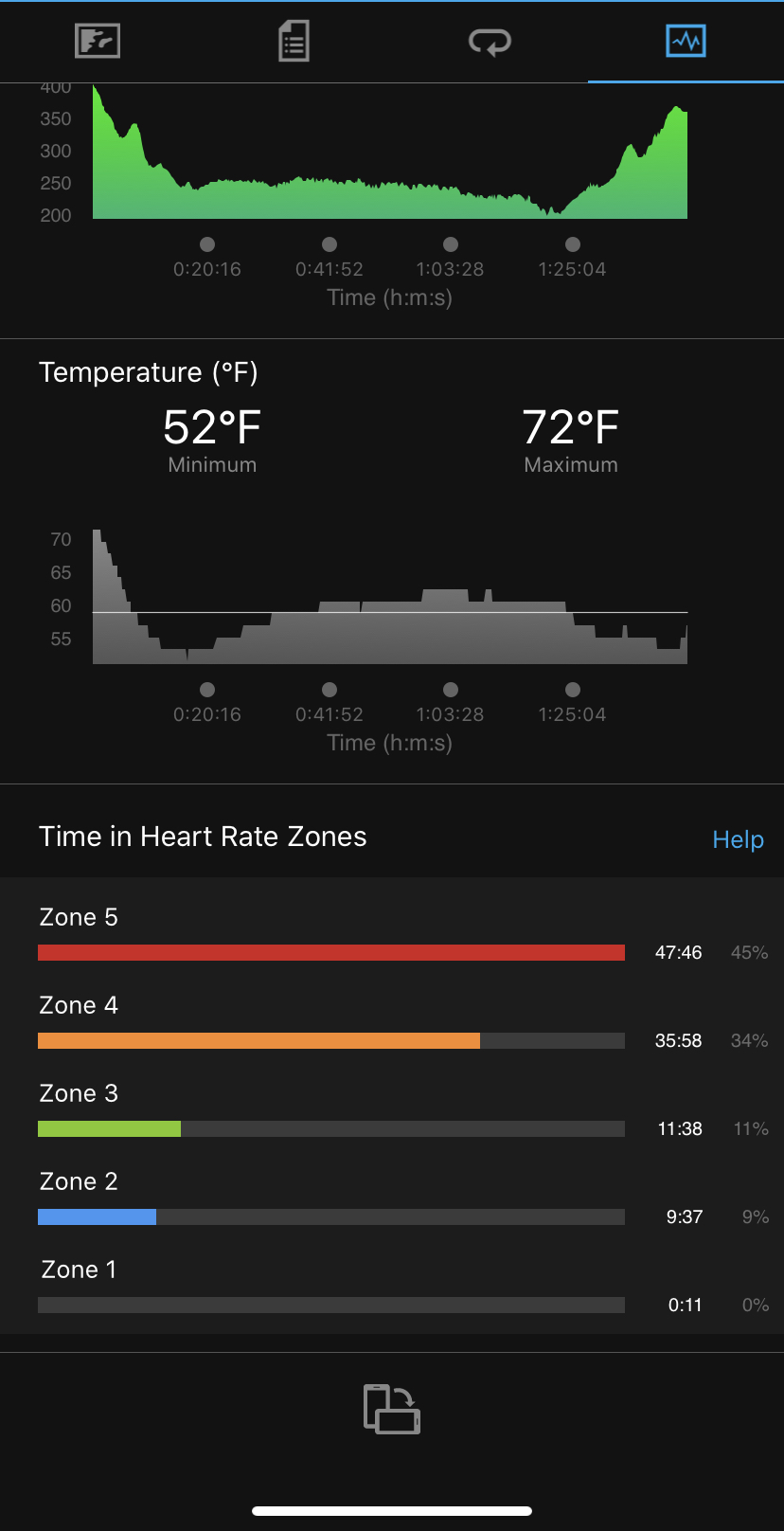The width and height of the screenshot is (784, 1531).
Task: Tap the rotate-to-landscape device icon
Action: pyautogui.click(x=391, y=1409)
